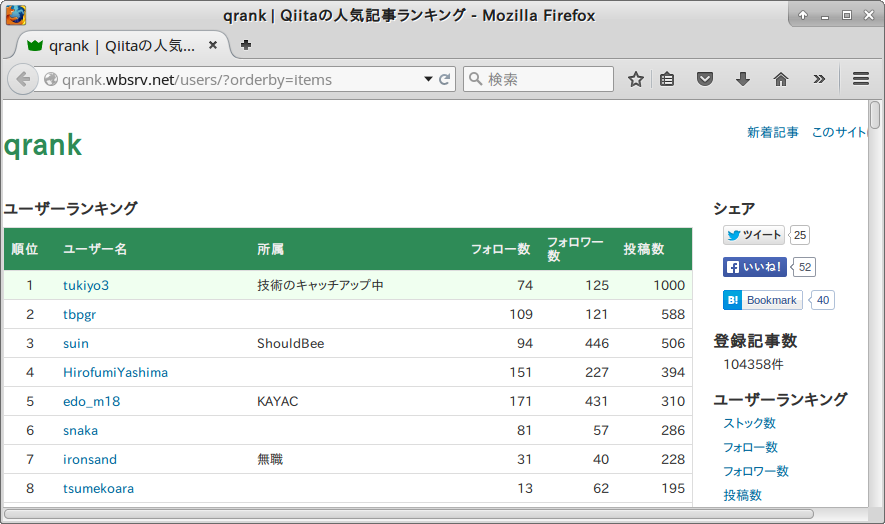Image resolution: width=885 pixels, height=524 pixels.
Task: Click the Hatena Bookmark button
Action: (763, 300)
